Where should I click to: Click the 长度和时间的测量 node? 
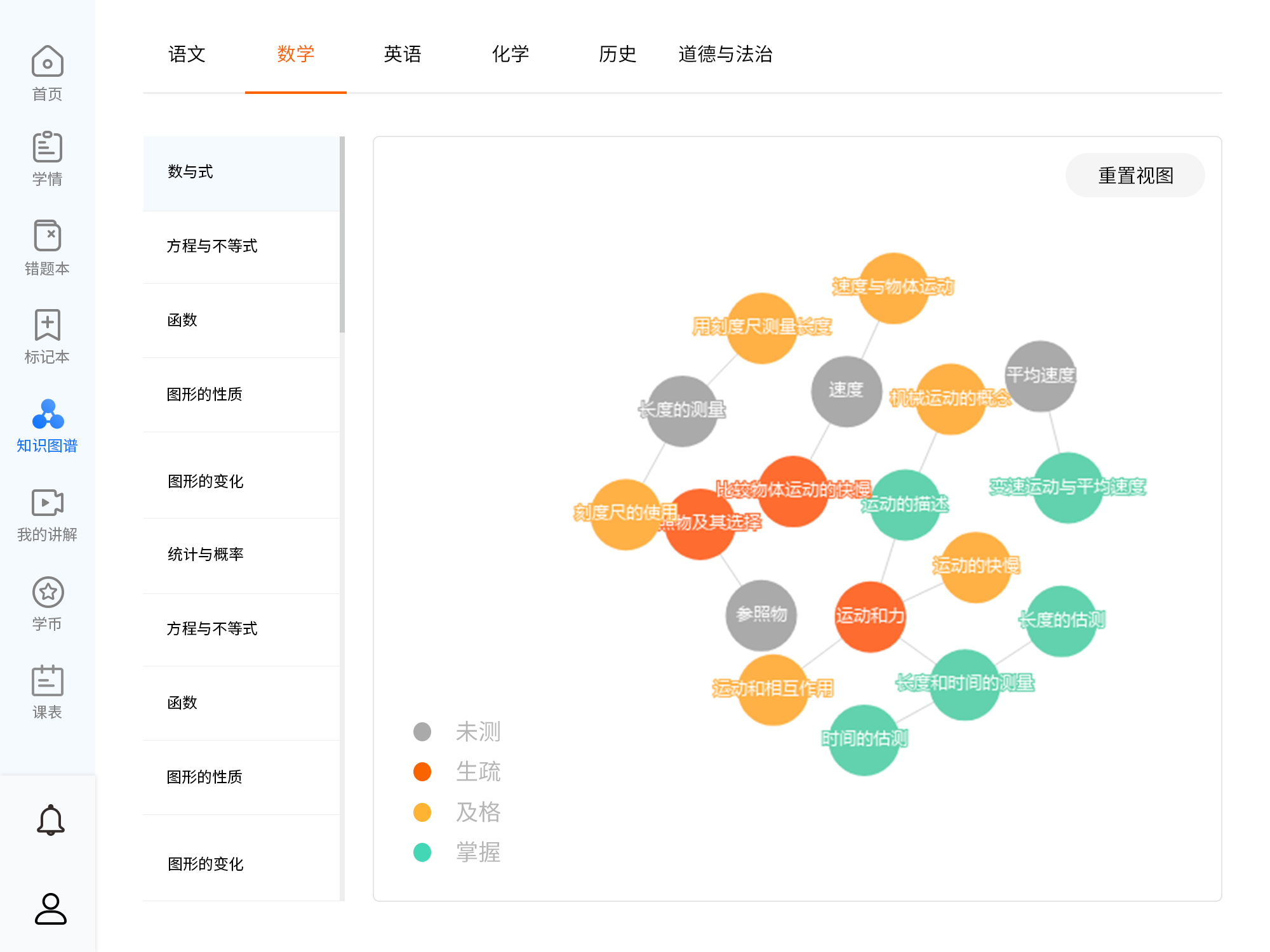[965, 684]
